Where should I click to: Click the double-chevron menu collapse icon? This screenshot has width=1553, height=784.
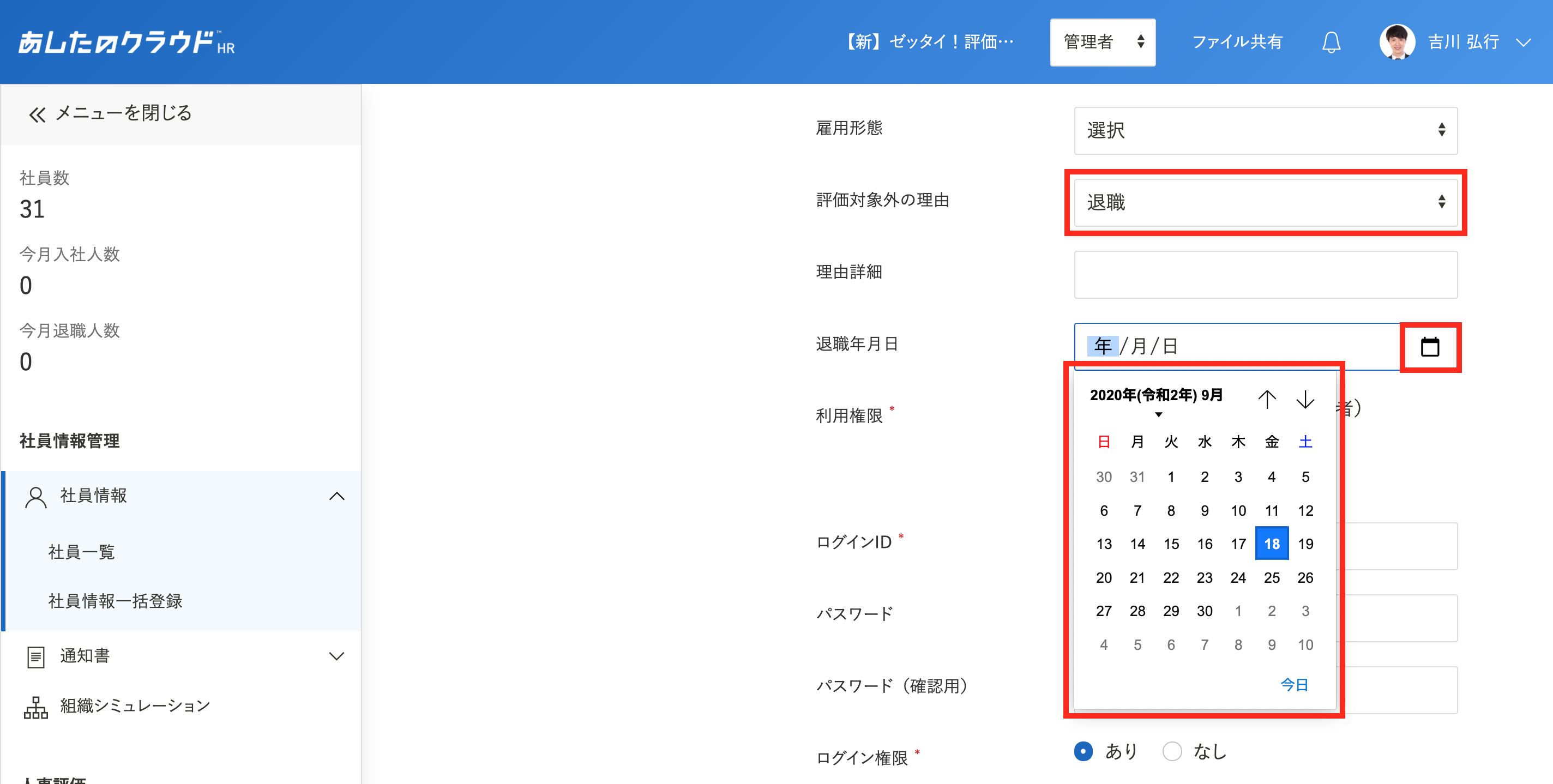37,114
